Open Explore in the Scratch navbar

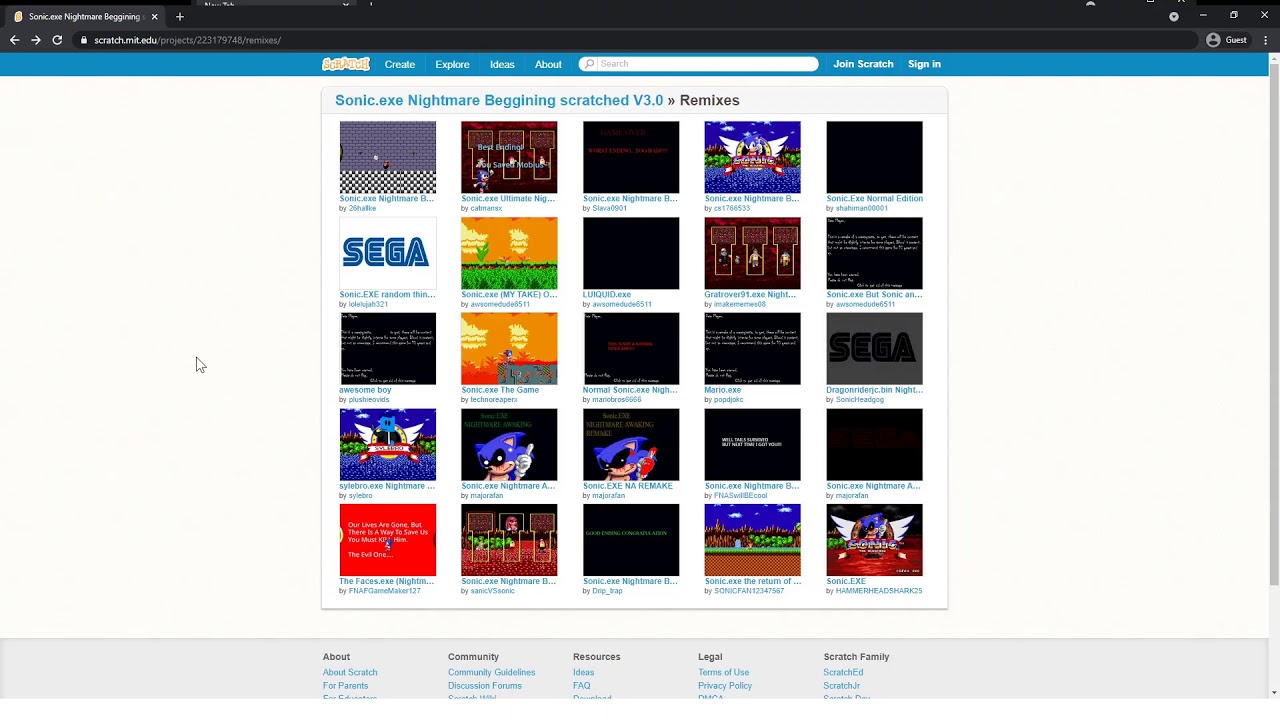[452, 64]
